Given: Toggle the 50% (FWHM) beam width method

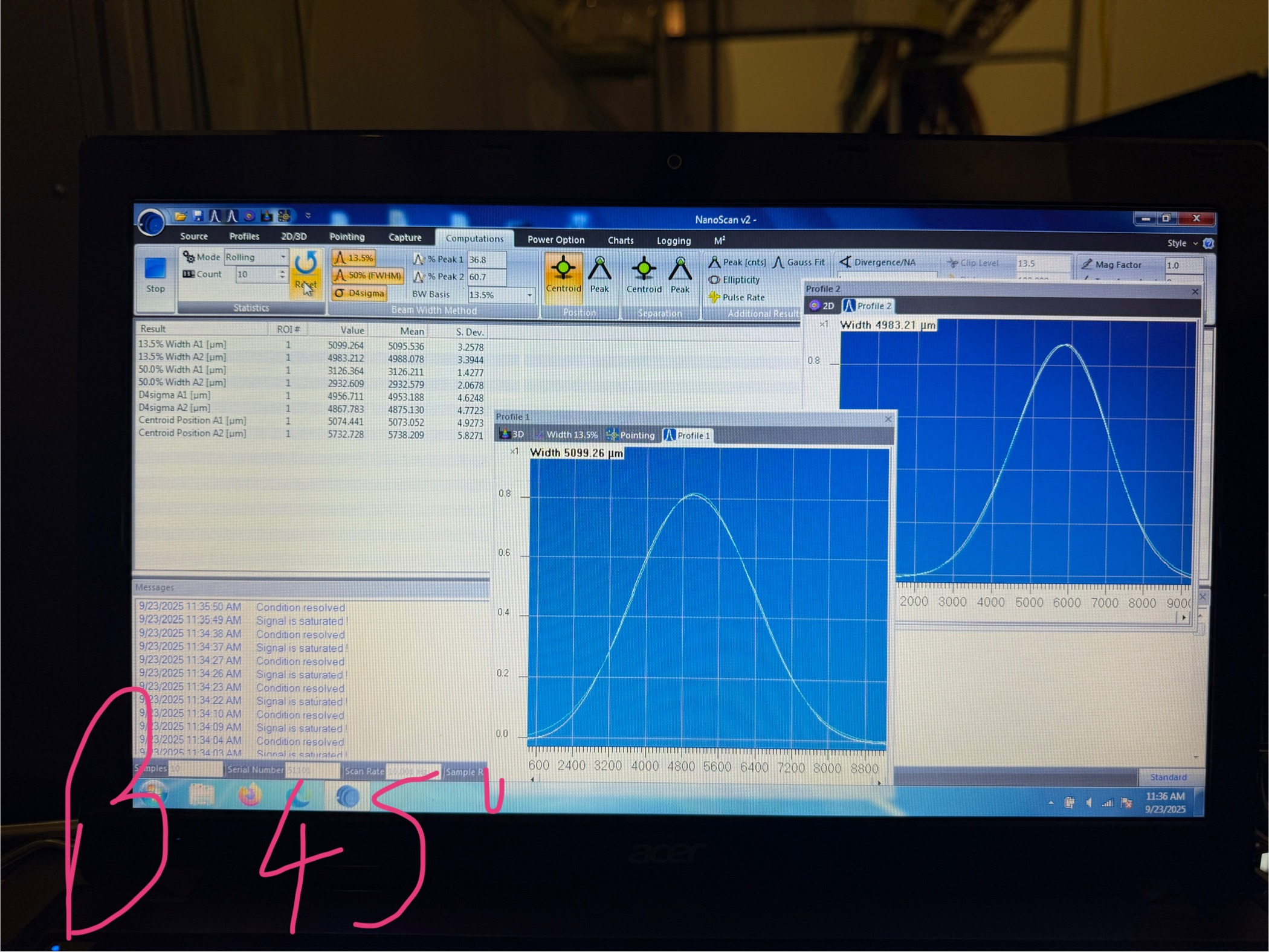Looking at the screenshot, I should 367,275.
